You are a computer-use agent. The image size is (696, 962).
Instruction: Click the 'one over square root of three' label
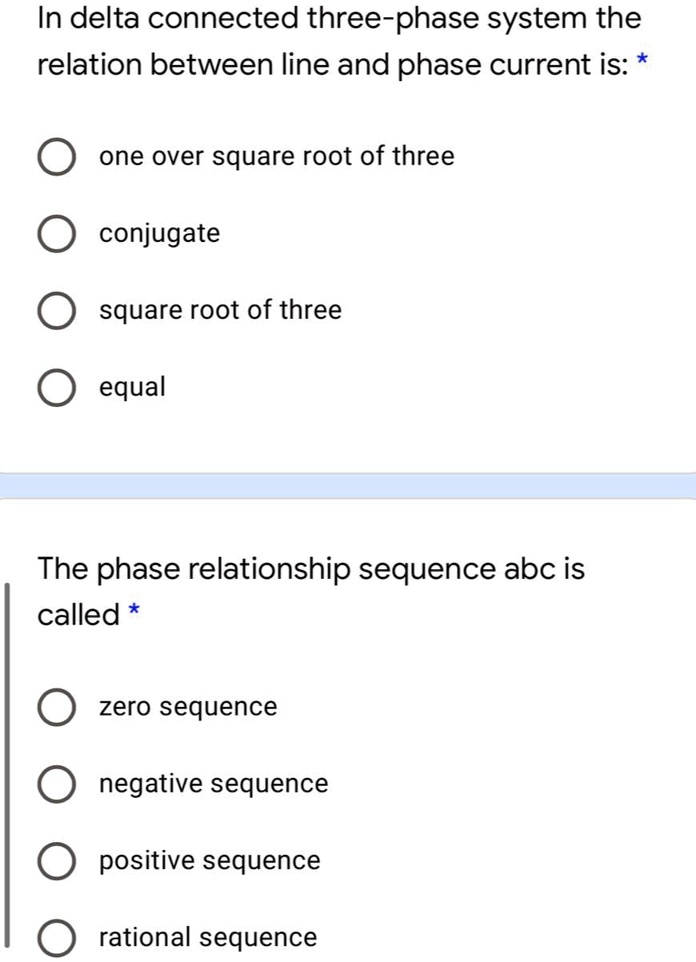(277, 156)
